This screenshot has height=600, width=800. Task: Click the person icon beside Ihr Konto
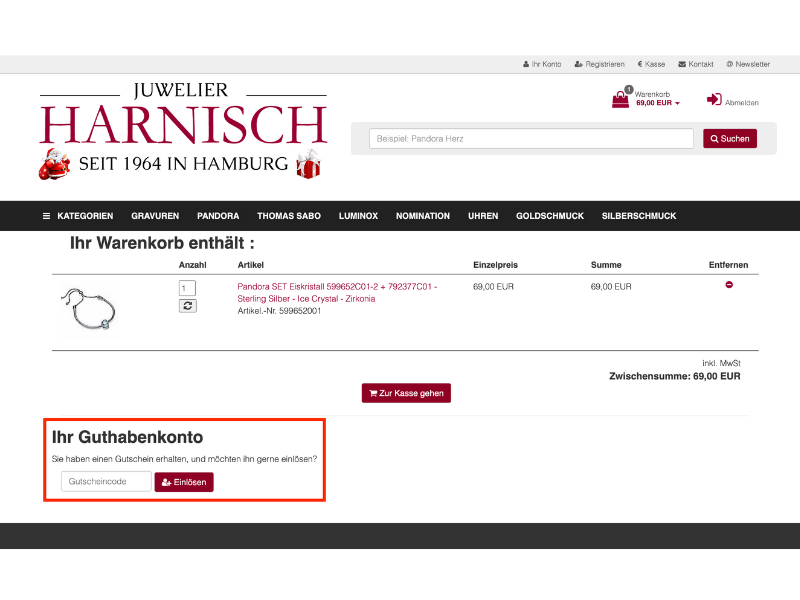525,64
